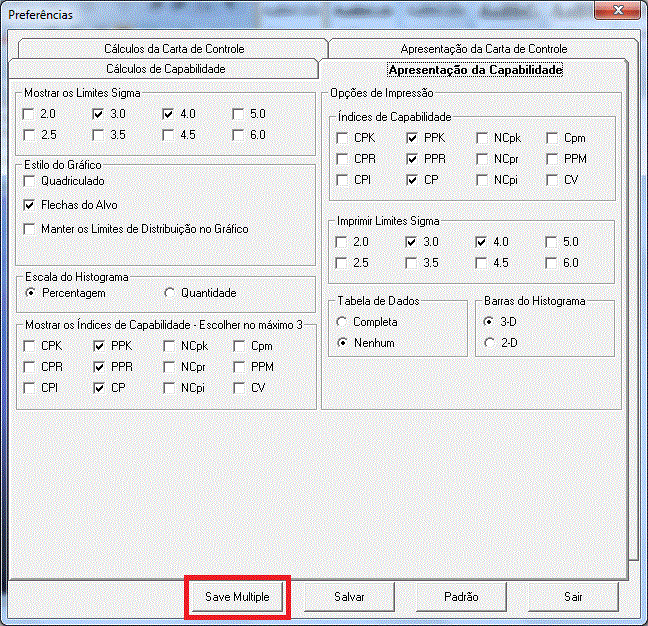Uncheck PPR in Opções de Impressão indices
Screen dimensions: 648x626
[412, 159]
